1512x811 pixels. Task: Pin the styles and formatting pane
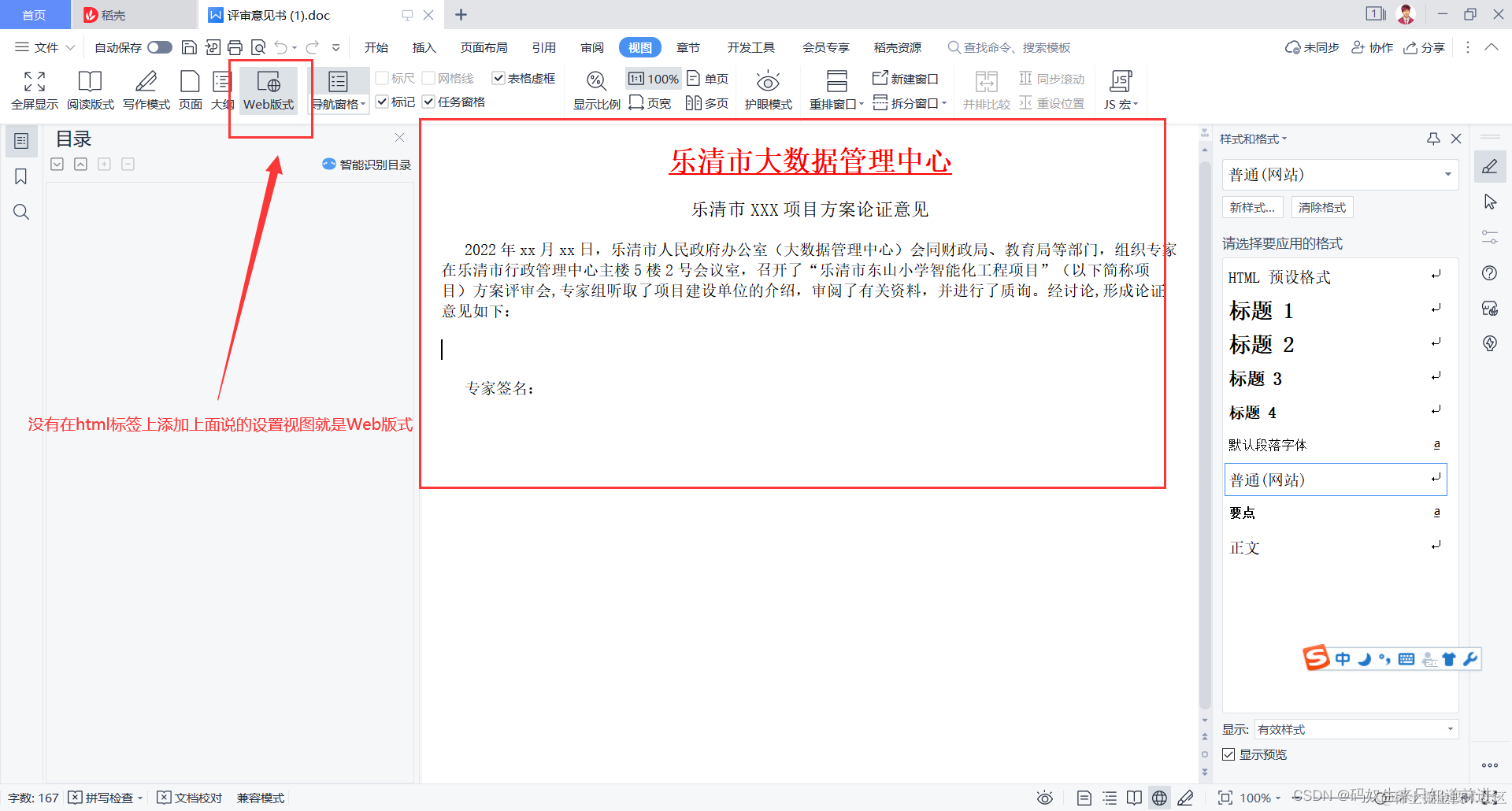[x=1433, y=139]
